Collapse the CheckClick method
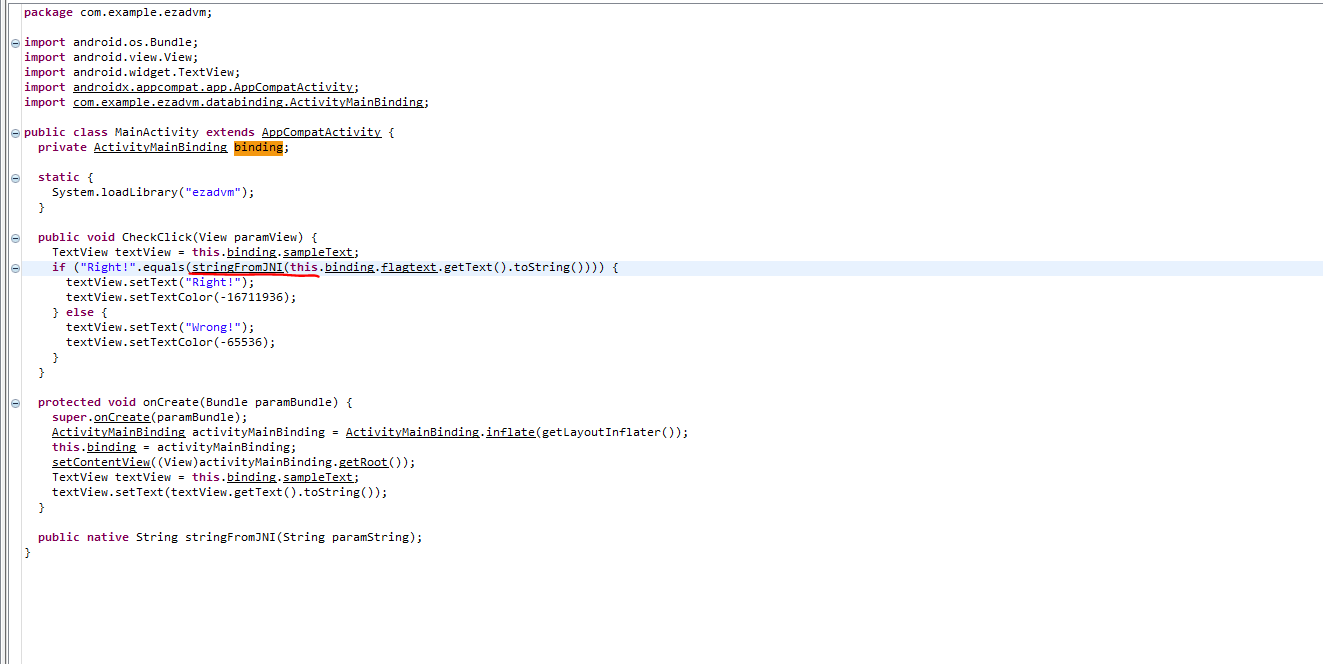The image size is (1323, 664). tap(15, 238)
